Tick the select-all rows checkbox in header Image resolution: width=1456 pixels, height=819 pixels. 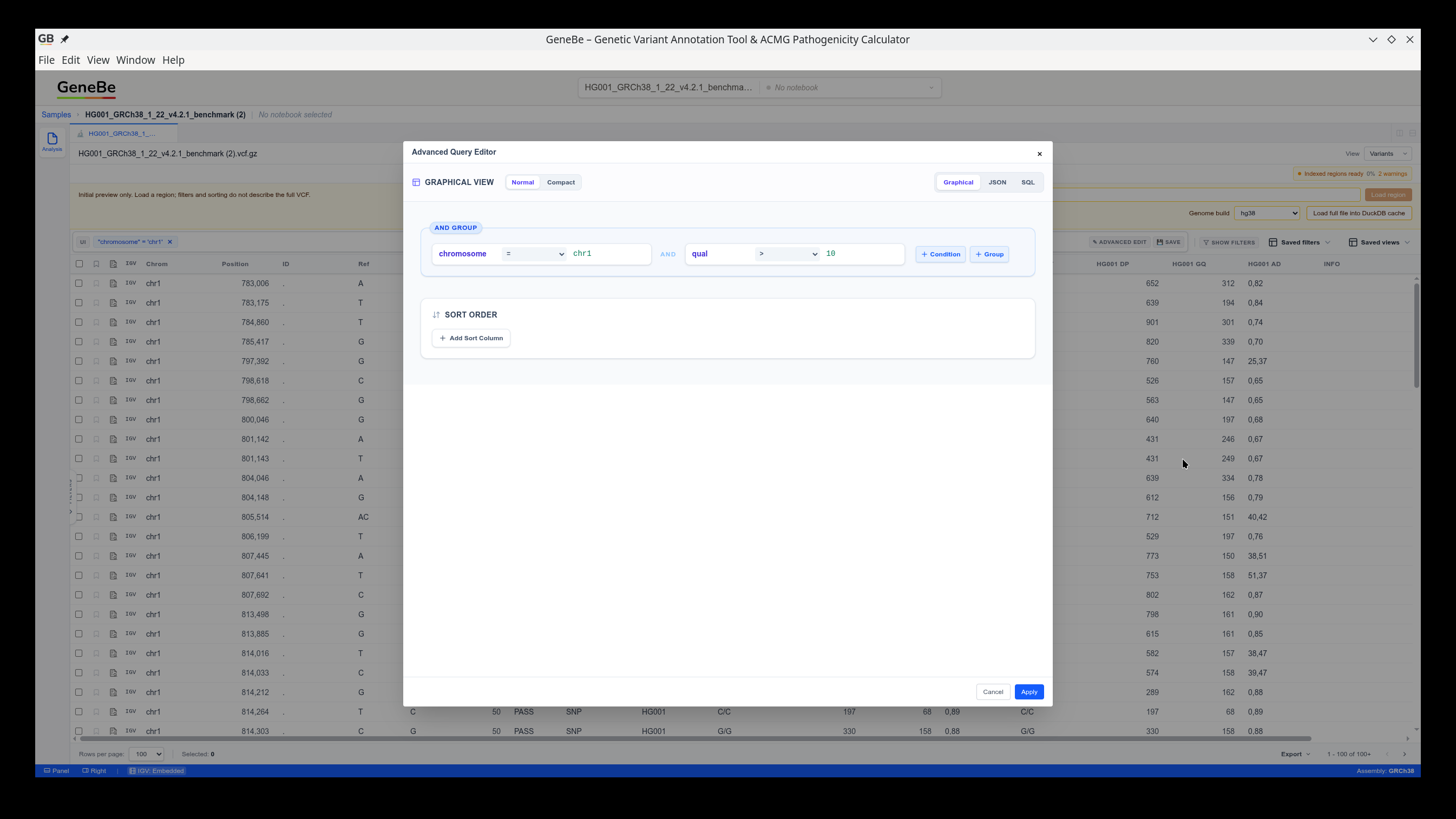(x=79, y=264)
